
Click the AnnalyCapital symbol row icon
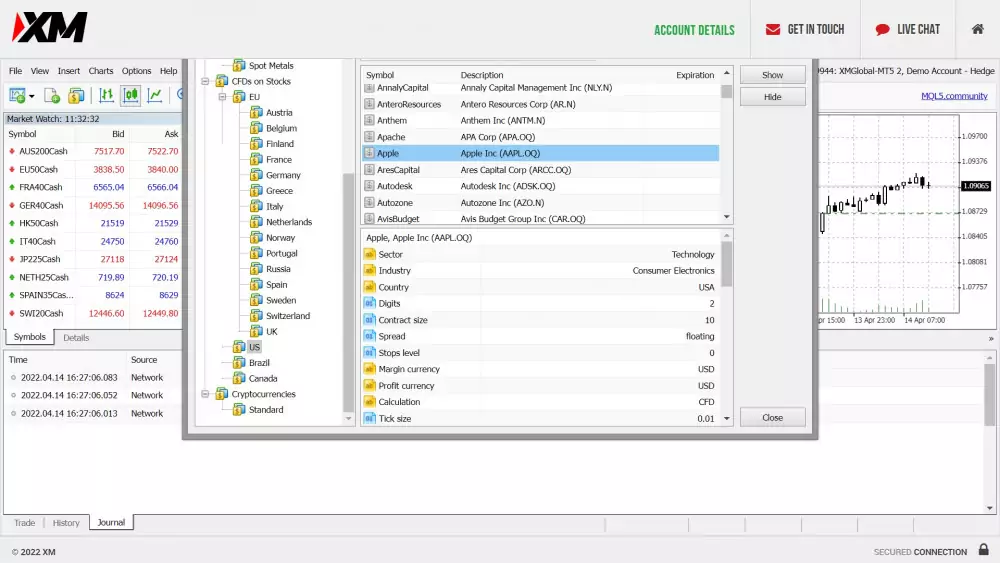coord(369,88)
